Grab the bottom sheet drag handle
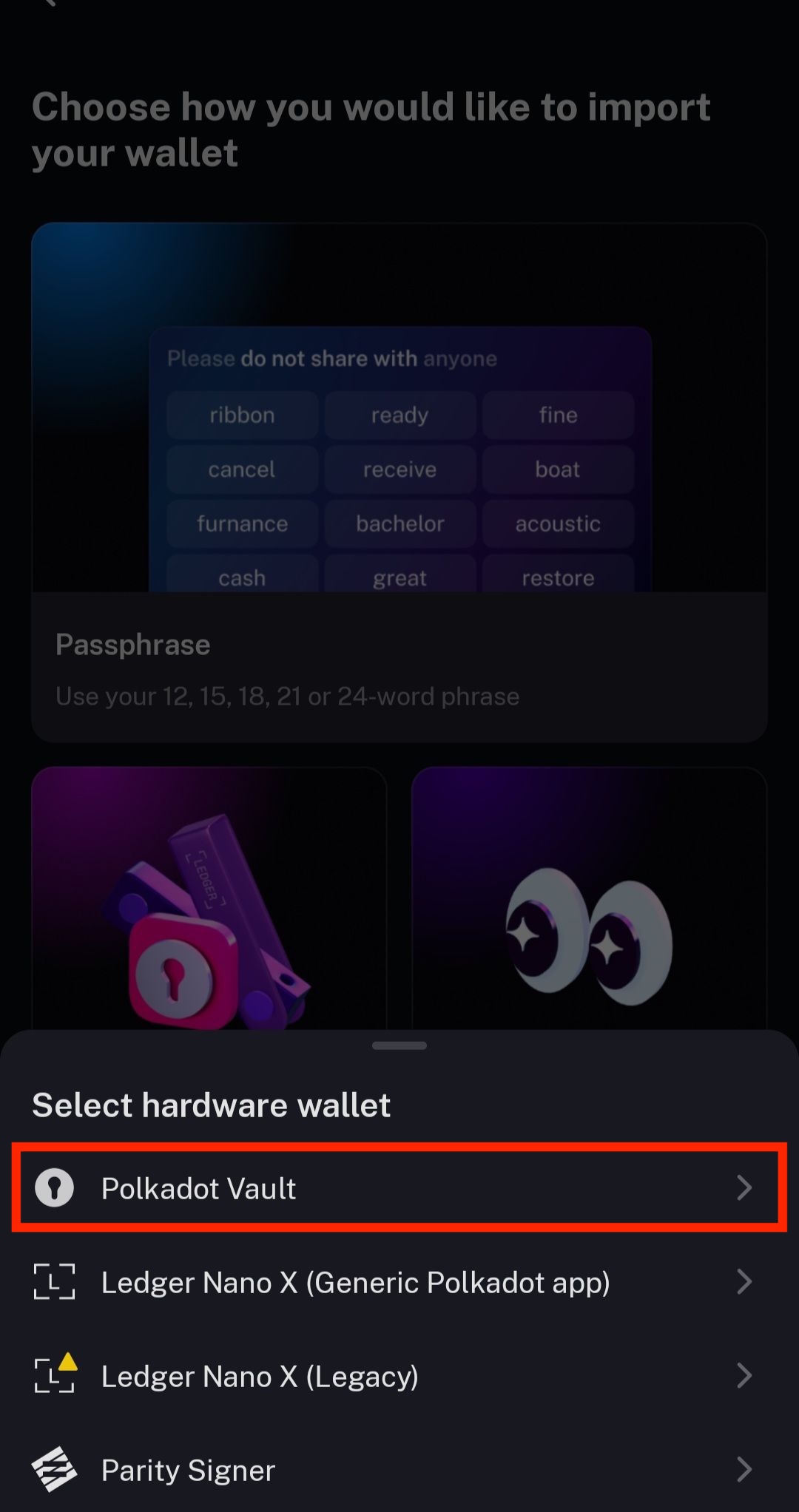 [399, 1045]
